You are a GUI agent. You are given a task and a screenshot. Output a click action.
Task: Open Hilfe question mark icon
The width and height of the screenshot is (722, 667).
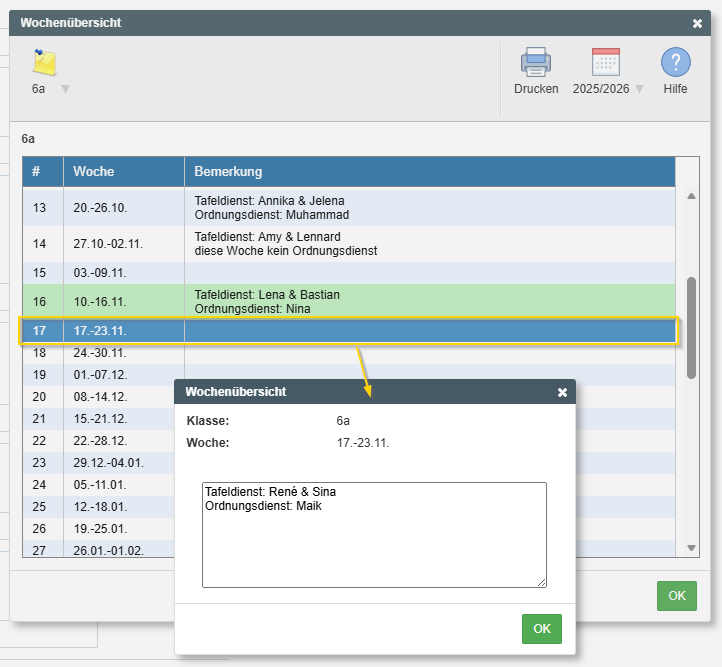[x=675, y=63]
